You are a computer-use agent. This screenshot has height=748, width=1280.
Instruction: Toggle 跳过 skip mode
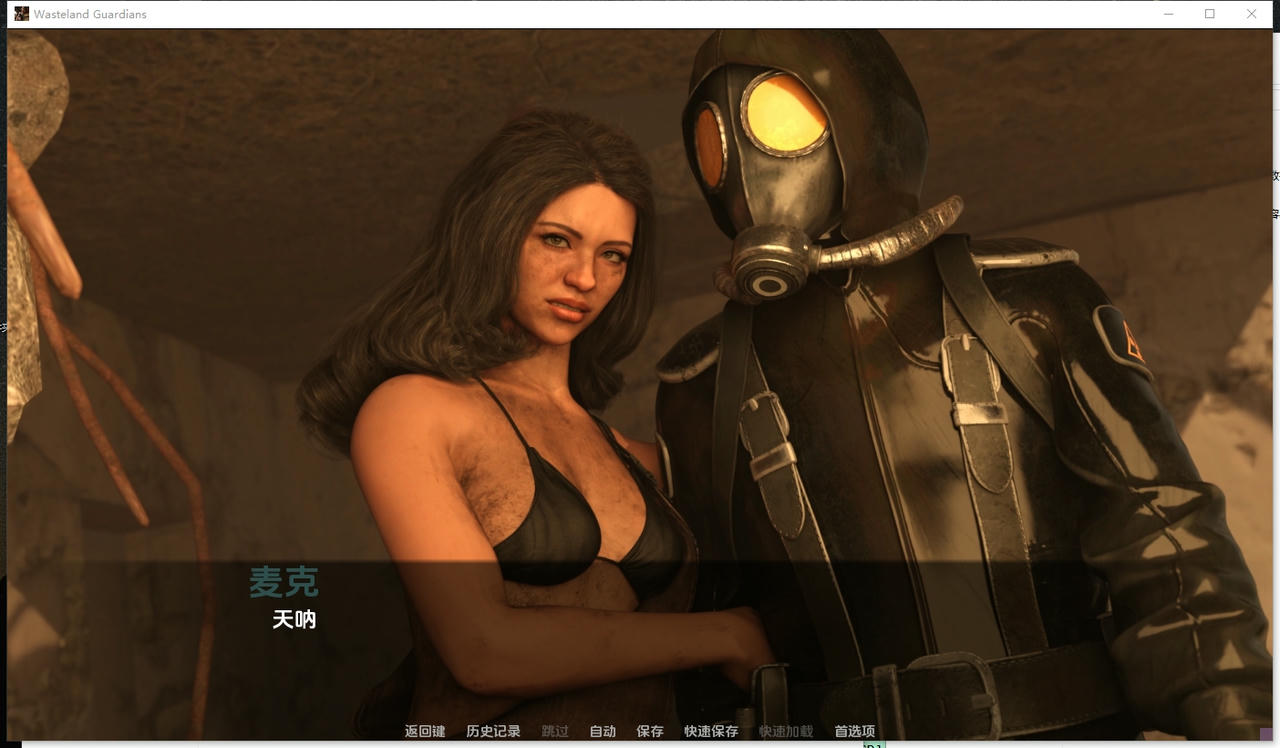[554, 731]
